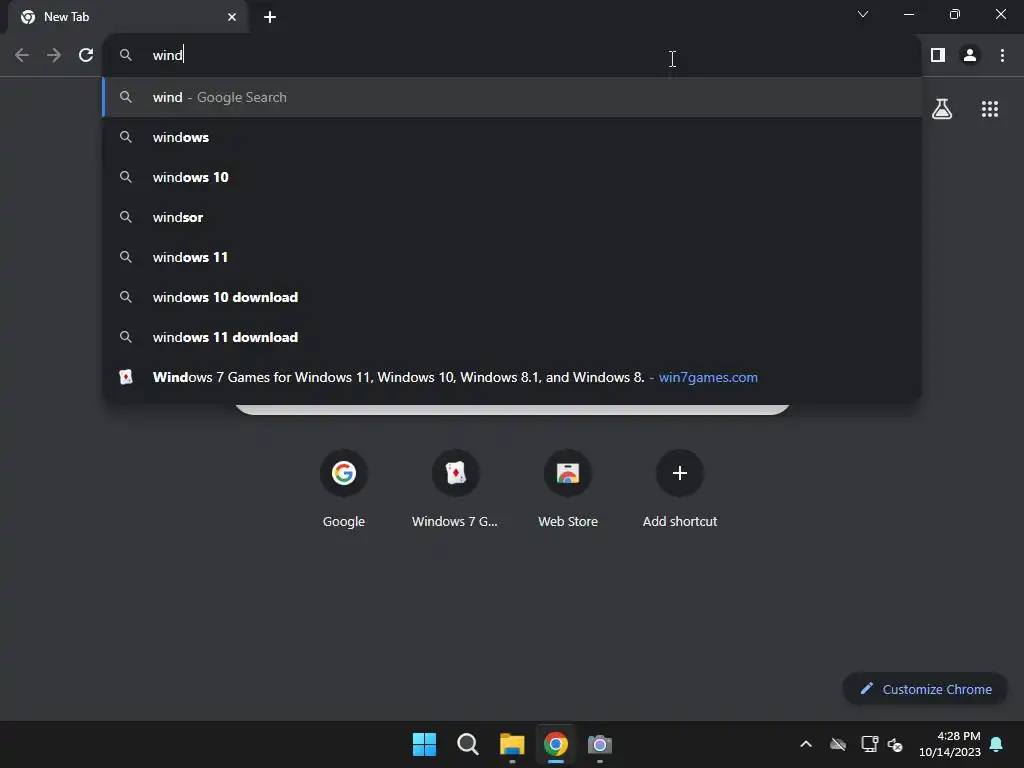Viewport: 1024px width, 768px height.
Task: Open the Chrome profile avatar
Action: click(970, 56)
